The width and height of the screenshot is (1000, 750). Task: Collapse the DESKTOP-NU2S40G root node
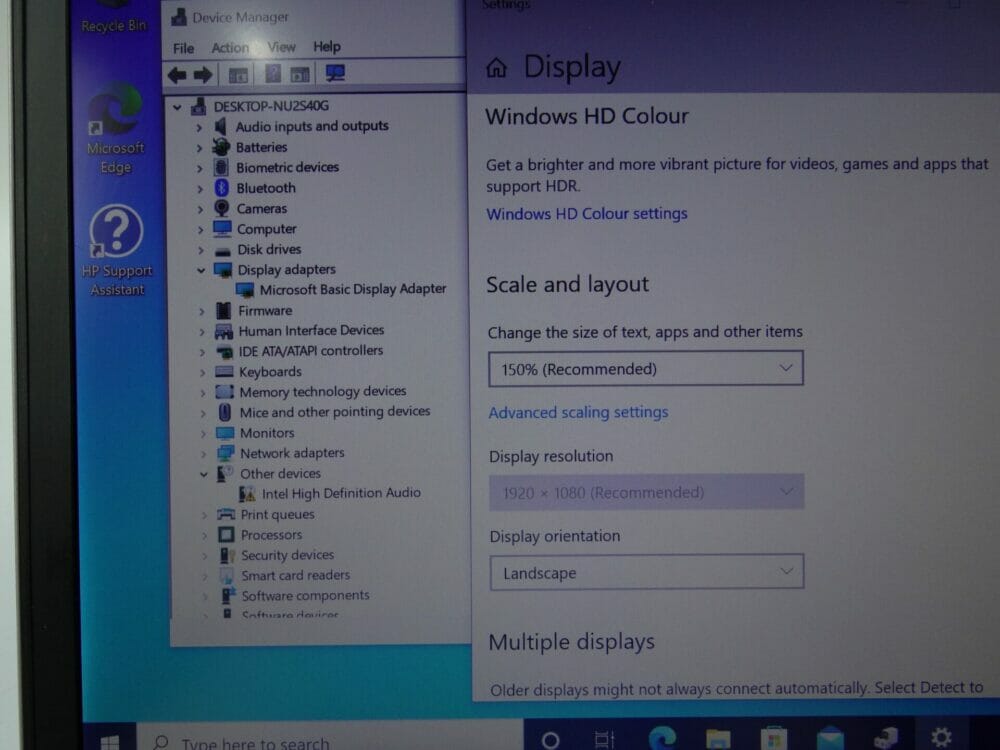177,108
